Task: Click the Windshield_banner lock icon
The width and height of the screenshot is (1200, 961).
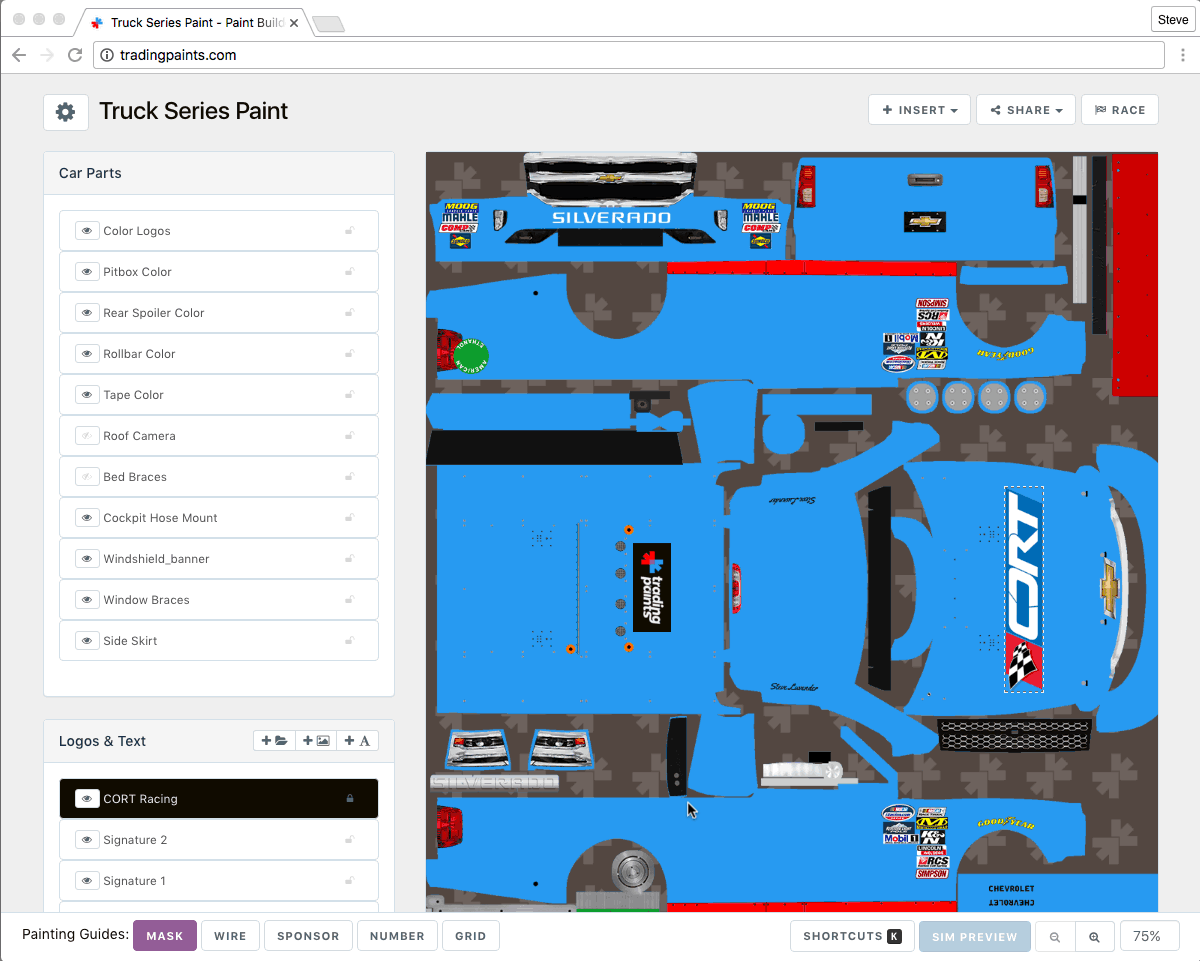Action: (350, 559)
